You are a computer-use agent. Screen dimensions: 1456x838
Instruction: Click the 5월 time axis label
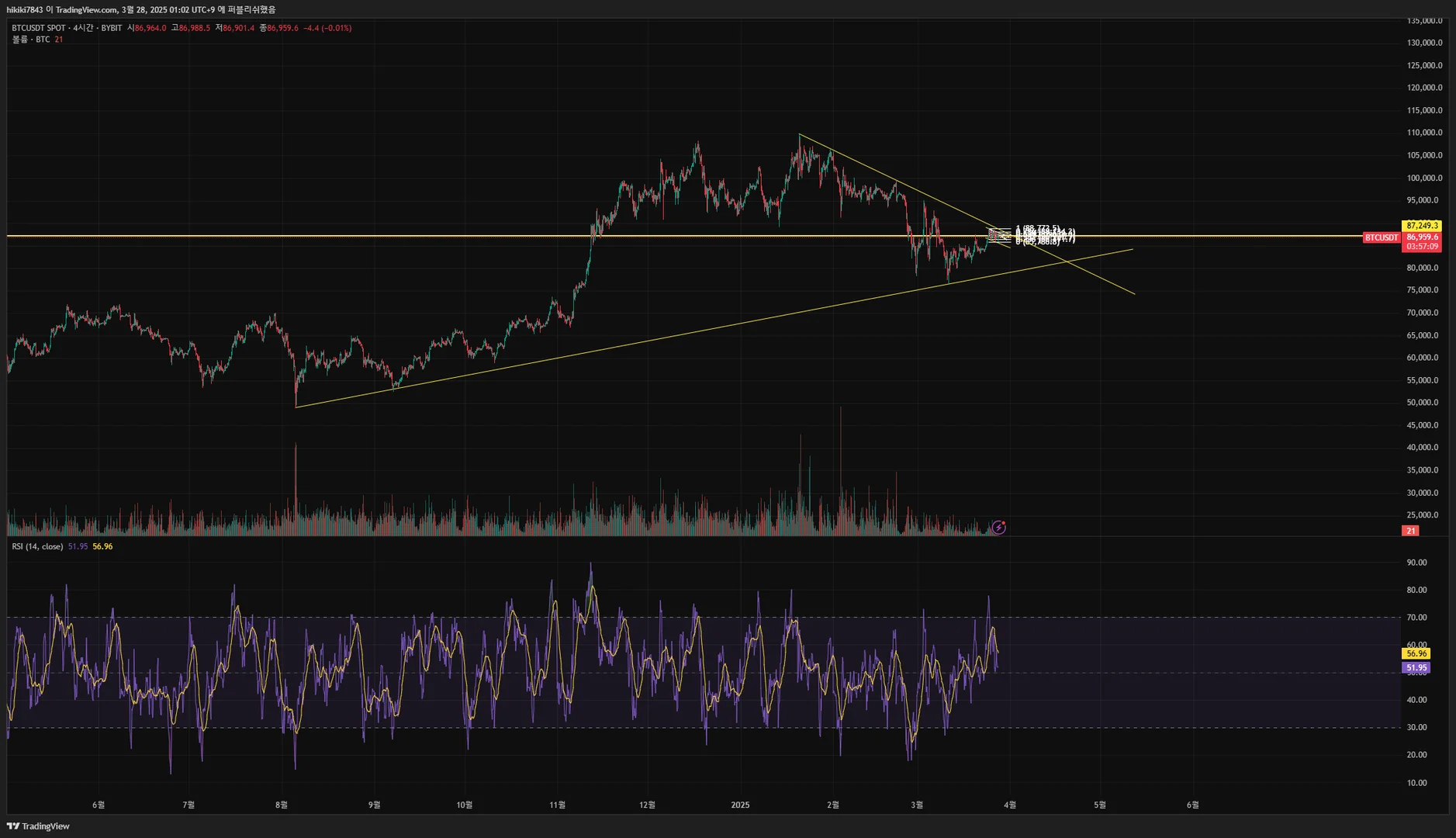1100,805
